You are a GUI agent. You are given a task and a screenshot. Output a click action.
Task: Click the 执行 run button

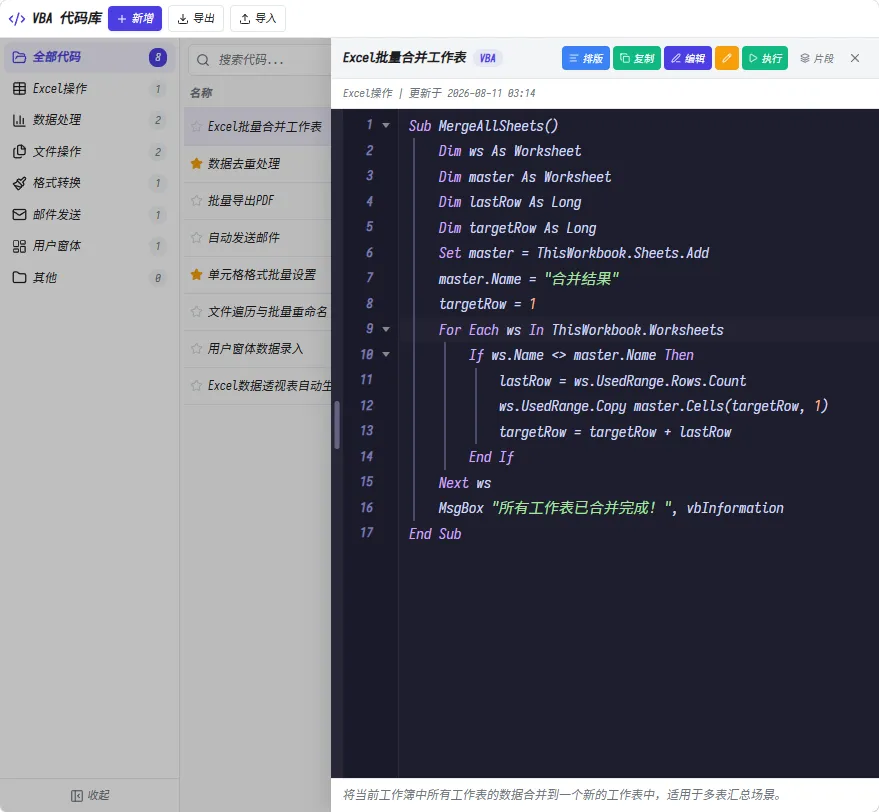pyautogui.click(x=765, y=58)
